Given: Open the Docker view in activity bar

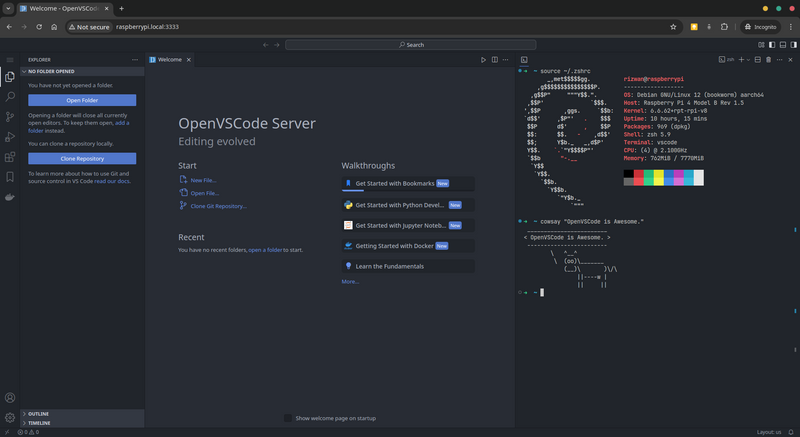Looking at the screenshot, I should tap(10, 197).
